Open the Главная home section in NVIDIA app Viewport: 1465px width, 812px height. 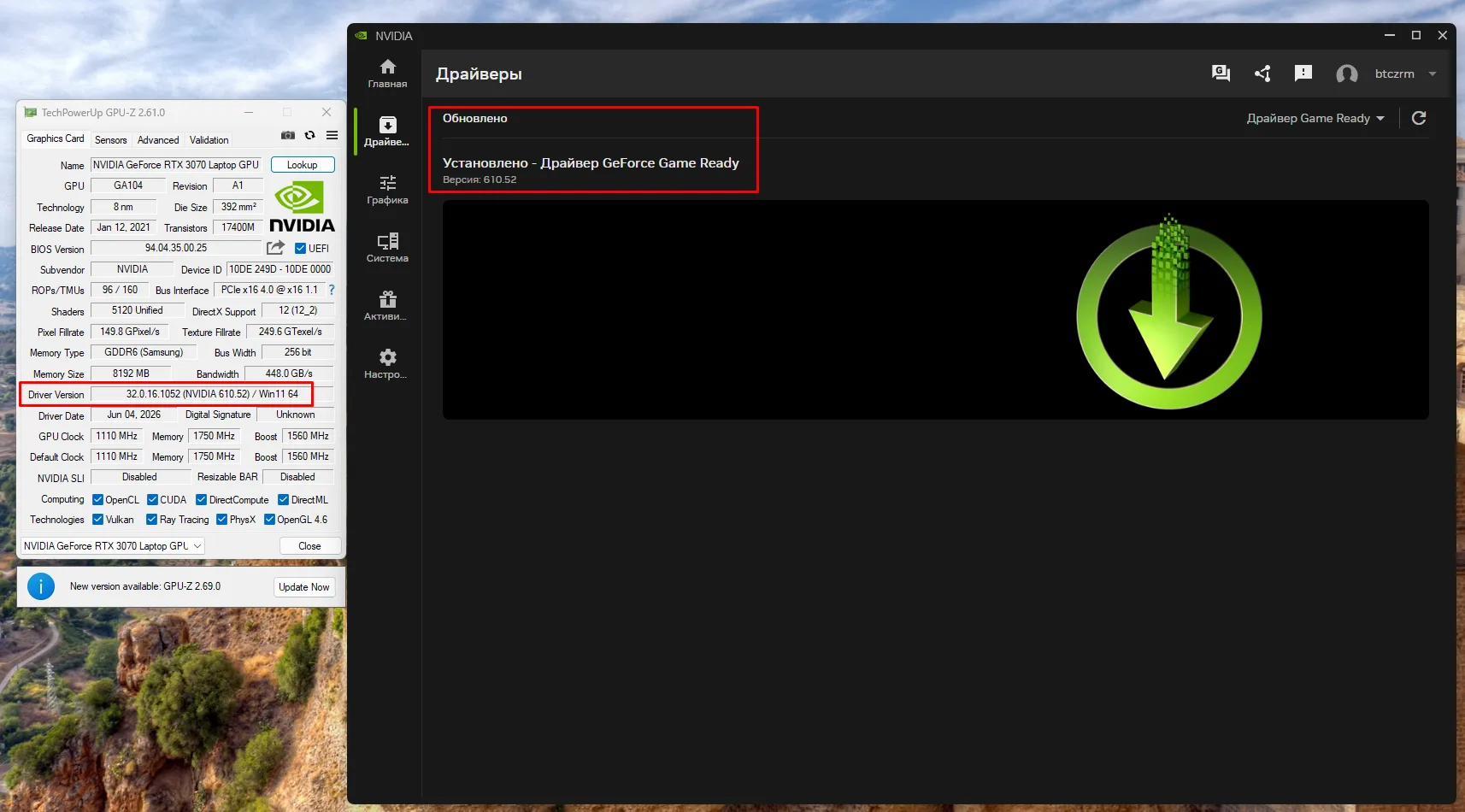pyautogui.click(x=387, y=74)
